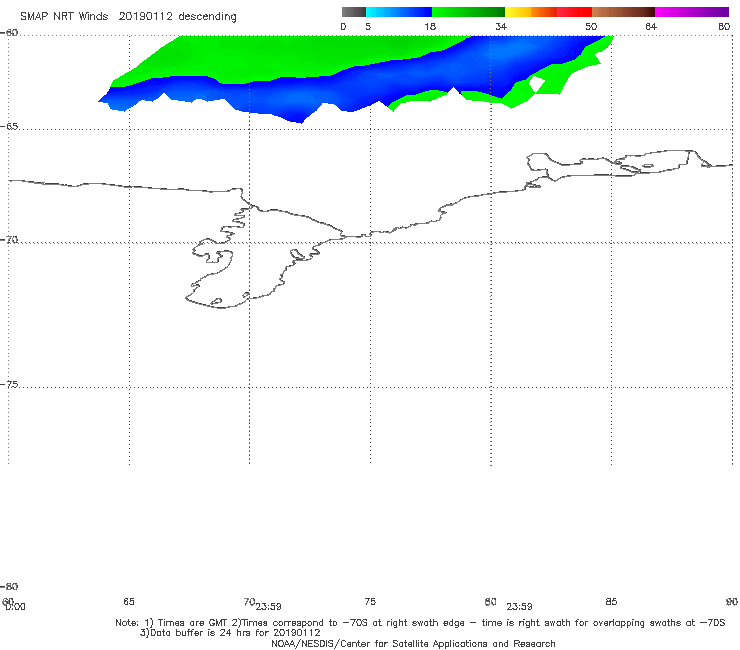Click the color bar scale label '50'
The image size is (740, 650).
tap(591, 27)
